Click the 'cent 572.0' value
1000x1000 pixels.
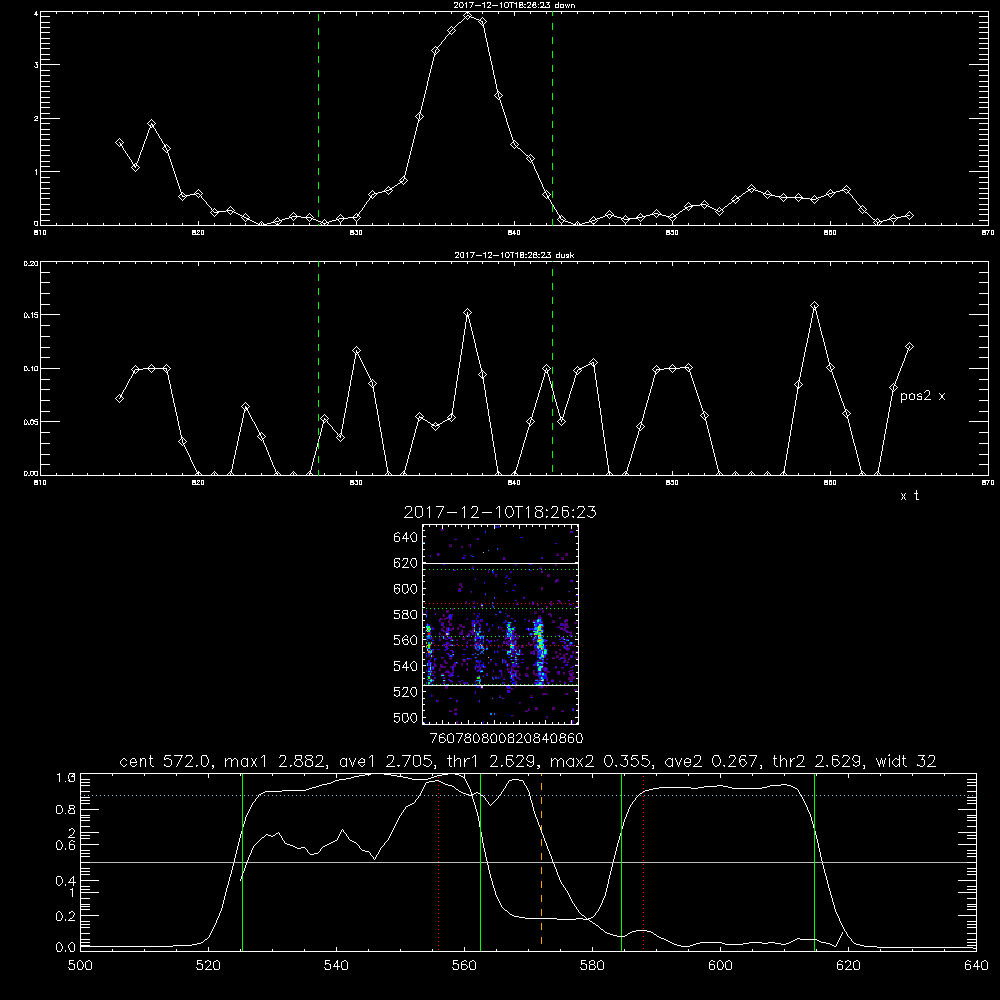pos(167,761)
